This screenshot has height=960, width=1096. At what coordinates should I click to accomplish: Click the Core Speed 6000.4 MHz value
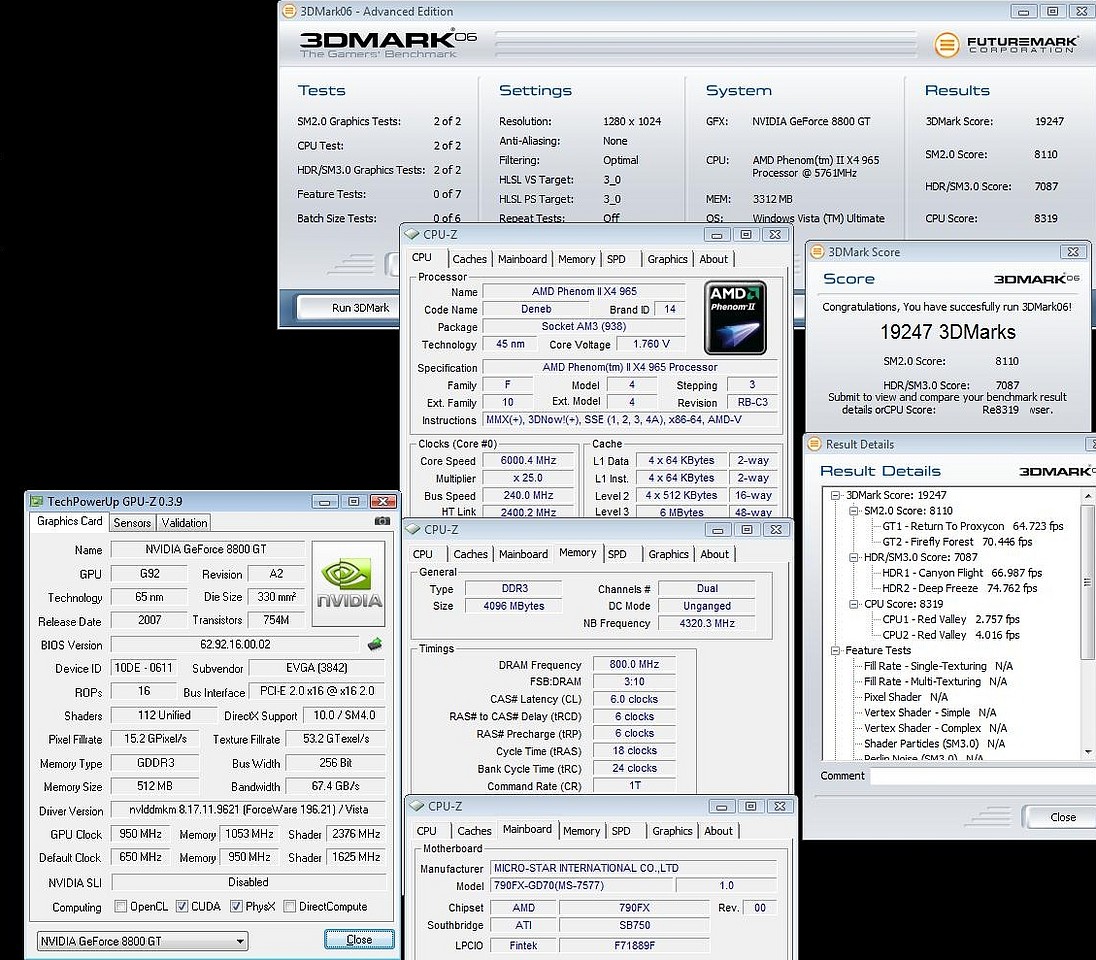[x=528, y=460]
